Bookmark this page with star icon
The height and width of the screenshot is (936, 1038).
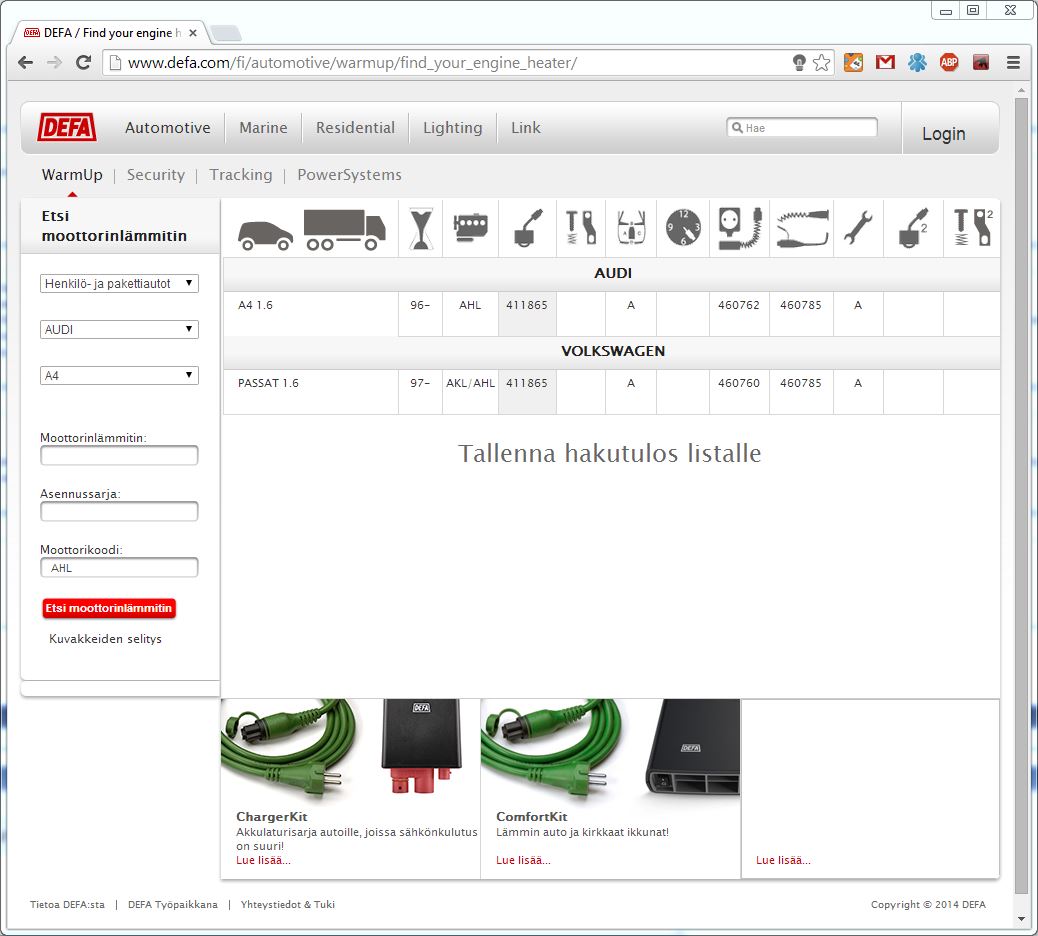click(x=821, y=62)
